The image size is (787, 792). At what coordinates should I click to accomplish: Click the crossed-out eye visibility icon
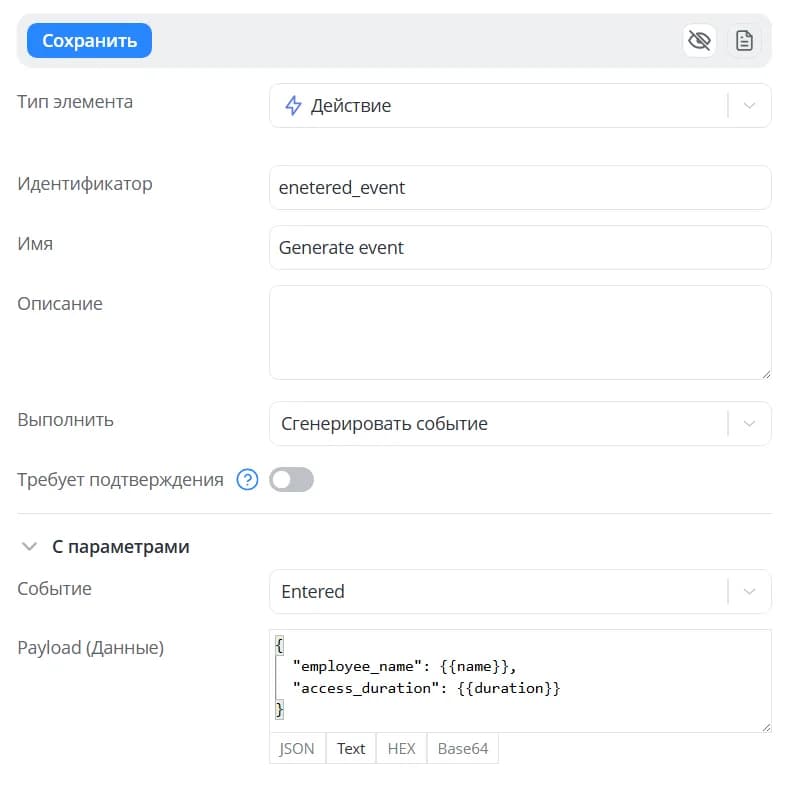(x=699, y=40)
